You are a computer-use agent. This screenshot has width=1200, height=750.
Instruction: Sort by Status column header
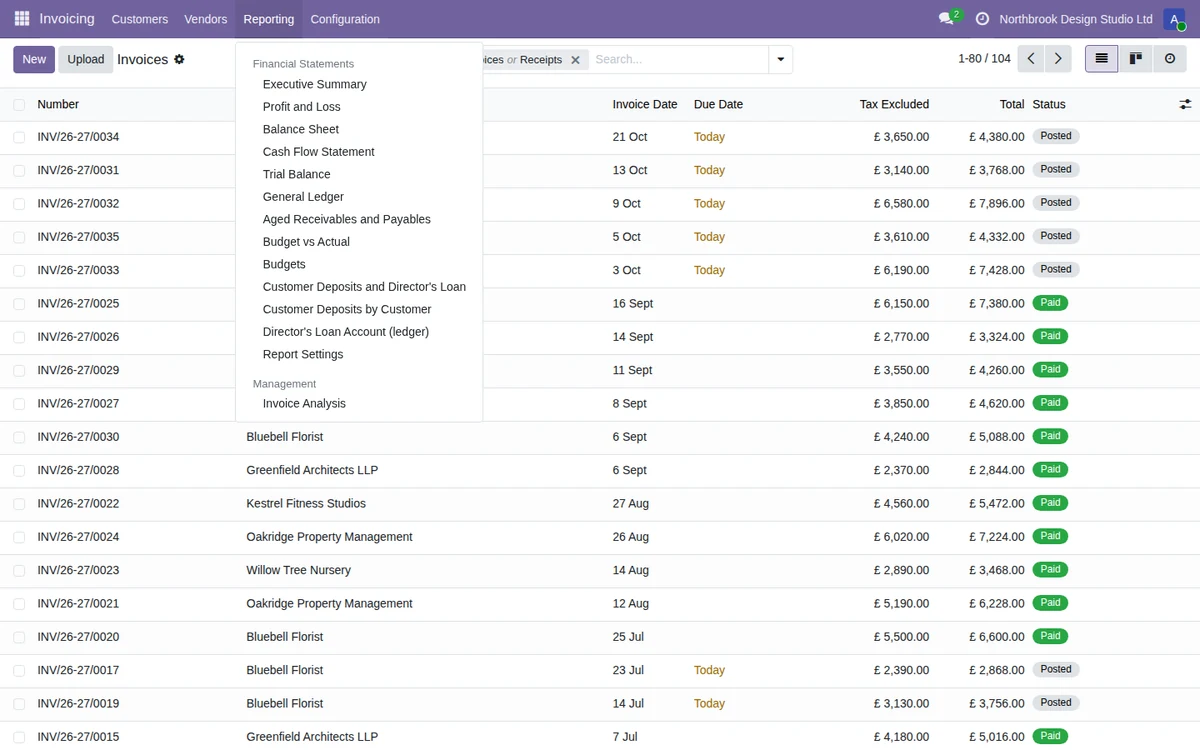point(1049,104)
